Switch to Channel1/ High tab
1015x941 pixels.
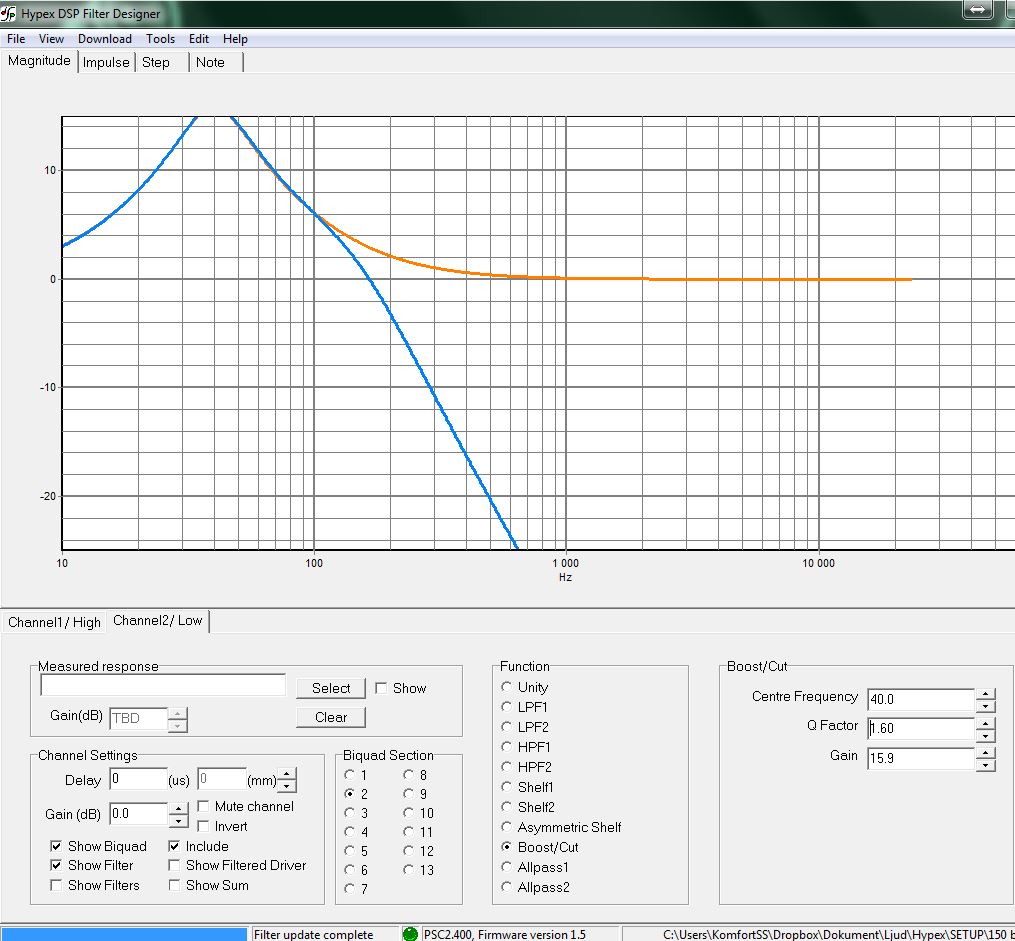(54, 622)
